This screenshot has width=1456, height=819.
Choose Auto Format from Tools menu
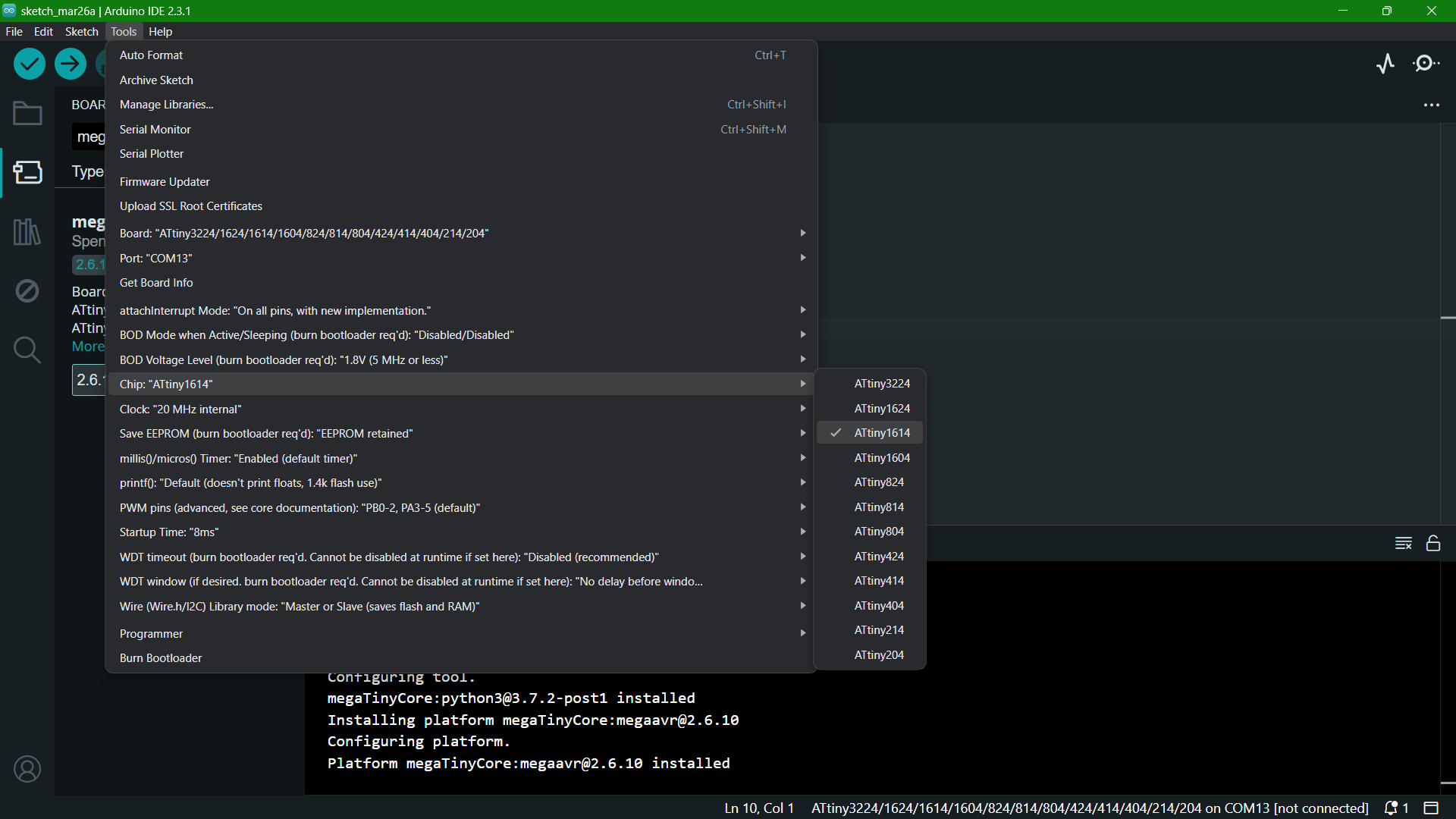(461, 55)
